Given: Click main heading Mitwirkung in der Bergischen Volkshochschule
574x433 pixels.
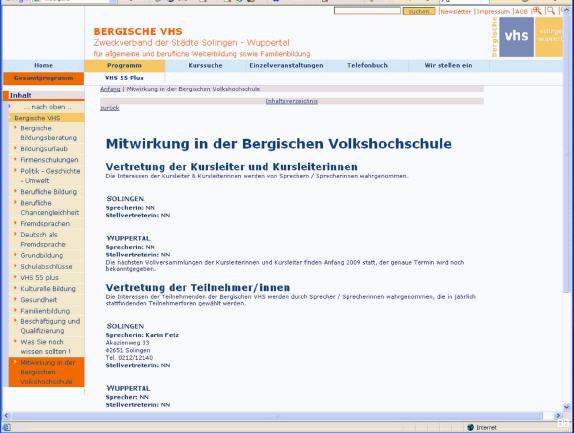Looking at the screenshot, I should point(279,143).
